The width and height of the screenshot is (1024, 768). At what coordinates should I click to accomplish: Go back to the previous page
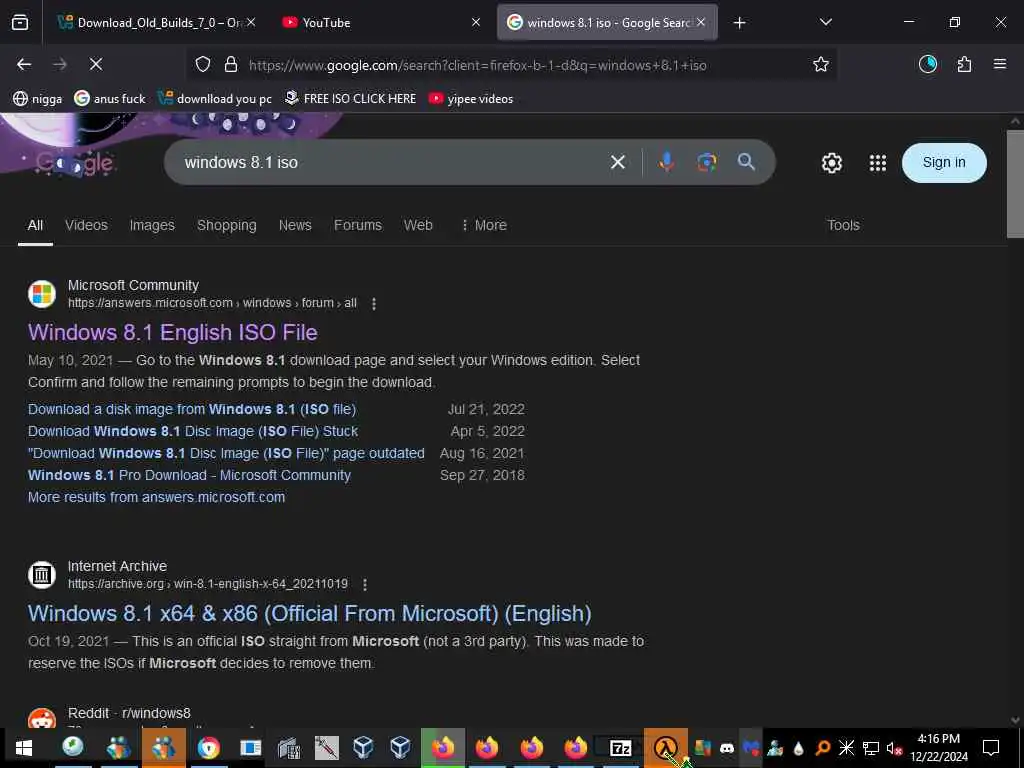[24, 64]
